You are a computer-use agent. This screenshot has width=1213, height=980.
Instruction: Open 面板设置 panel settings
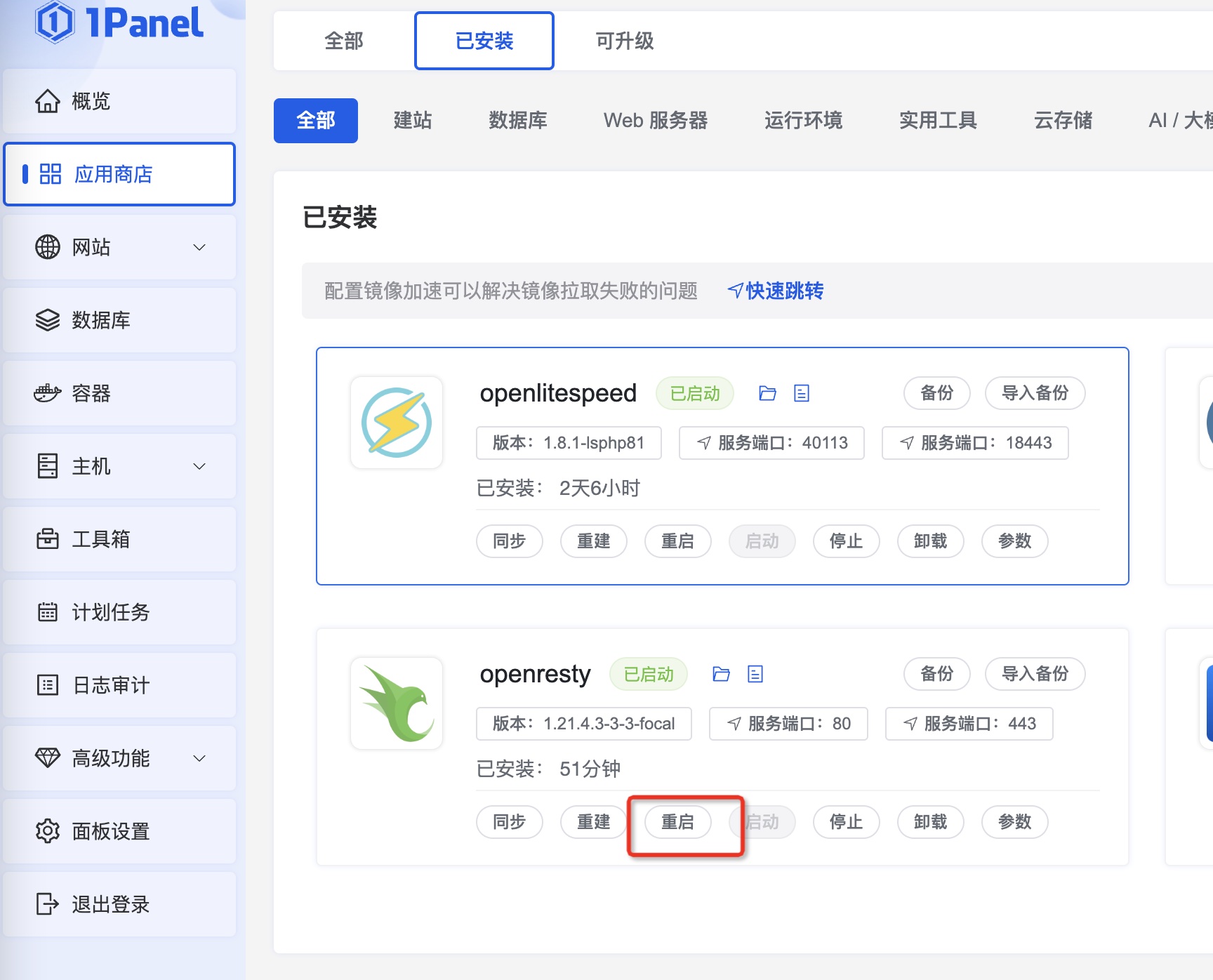point(110,831)
